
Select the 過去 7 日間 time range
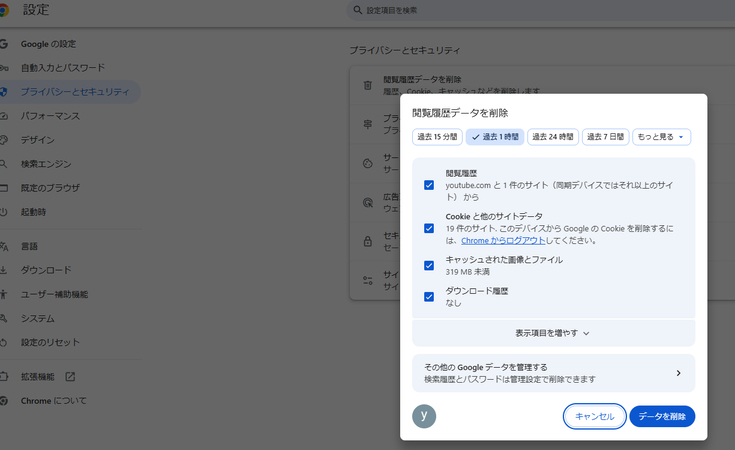click(606, 137)
